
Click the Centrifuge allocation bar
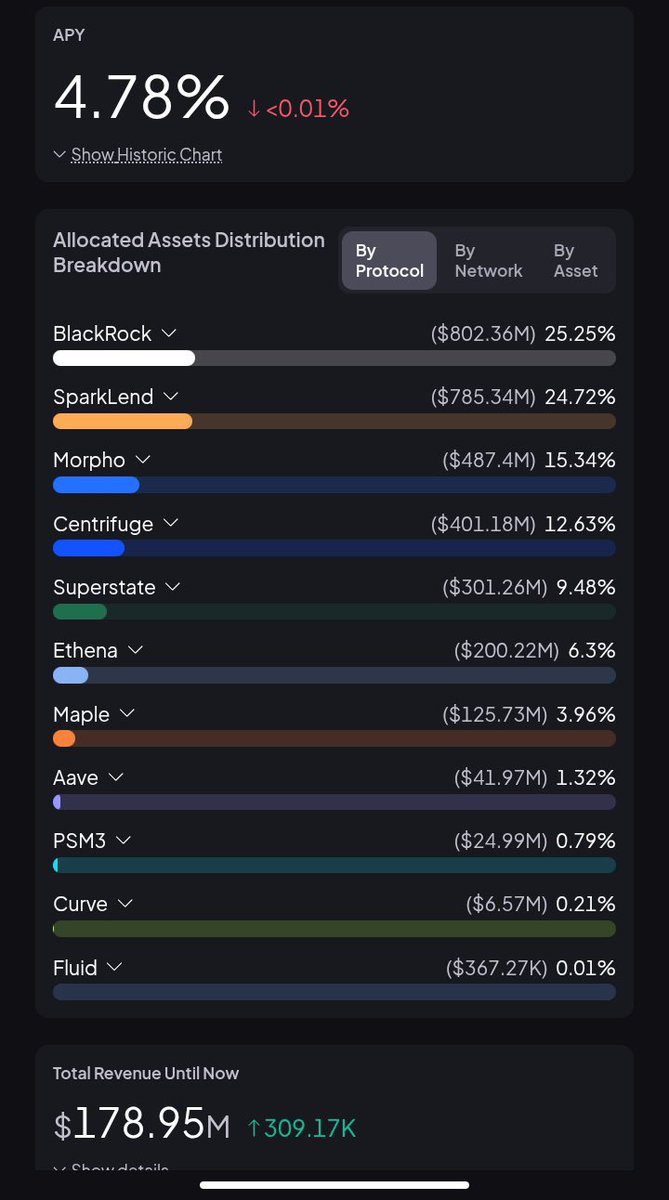coord(88,548)
